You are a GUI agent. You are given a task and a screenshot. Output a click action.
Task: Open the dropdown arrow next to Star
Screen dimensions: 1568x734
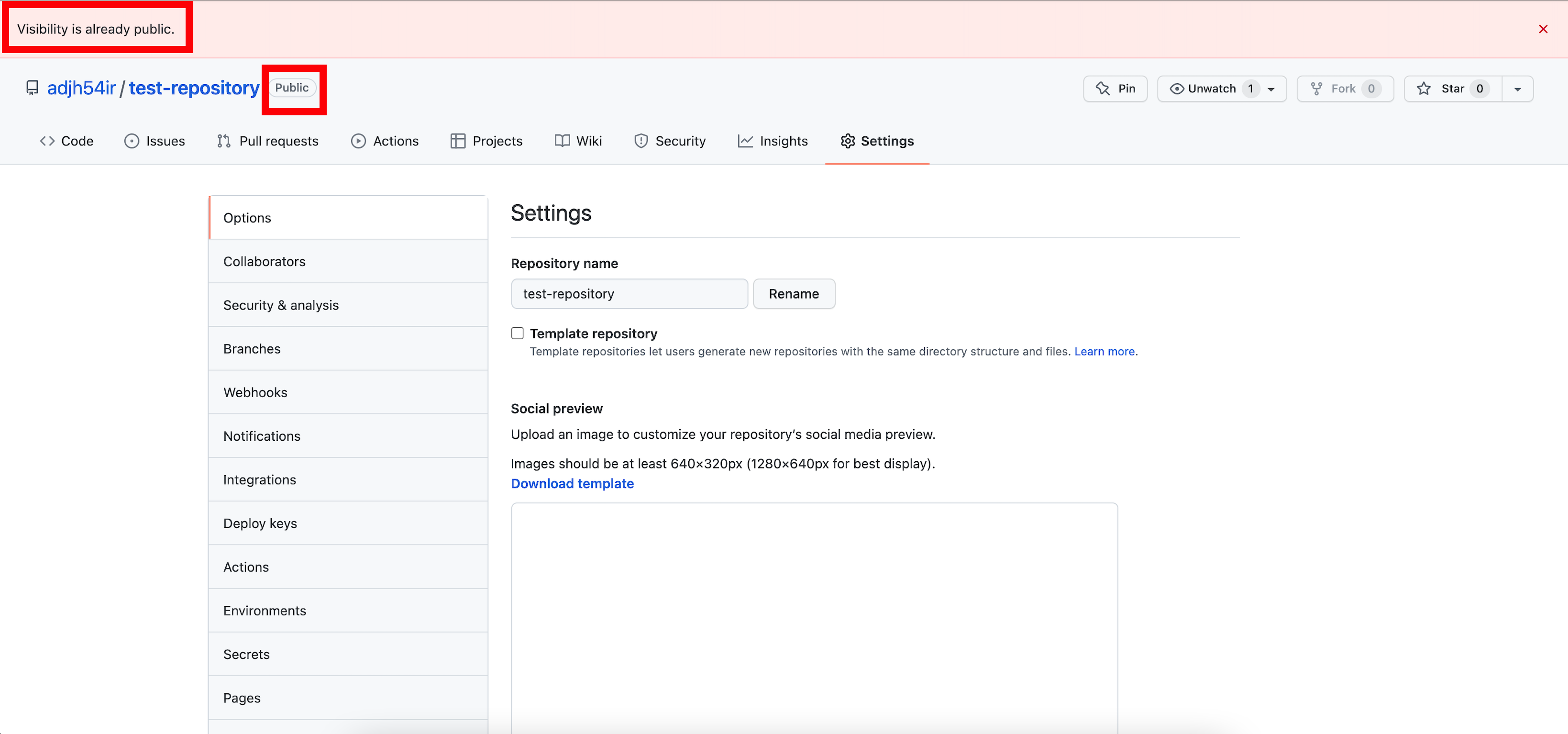pos(1517,89)
